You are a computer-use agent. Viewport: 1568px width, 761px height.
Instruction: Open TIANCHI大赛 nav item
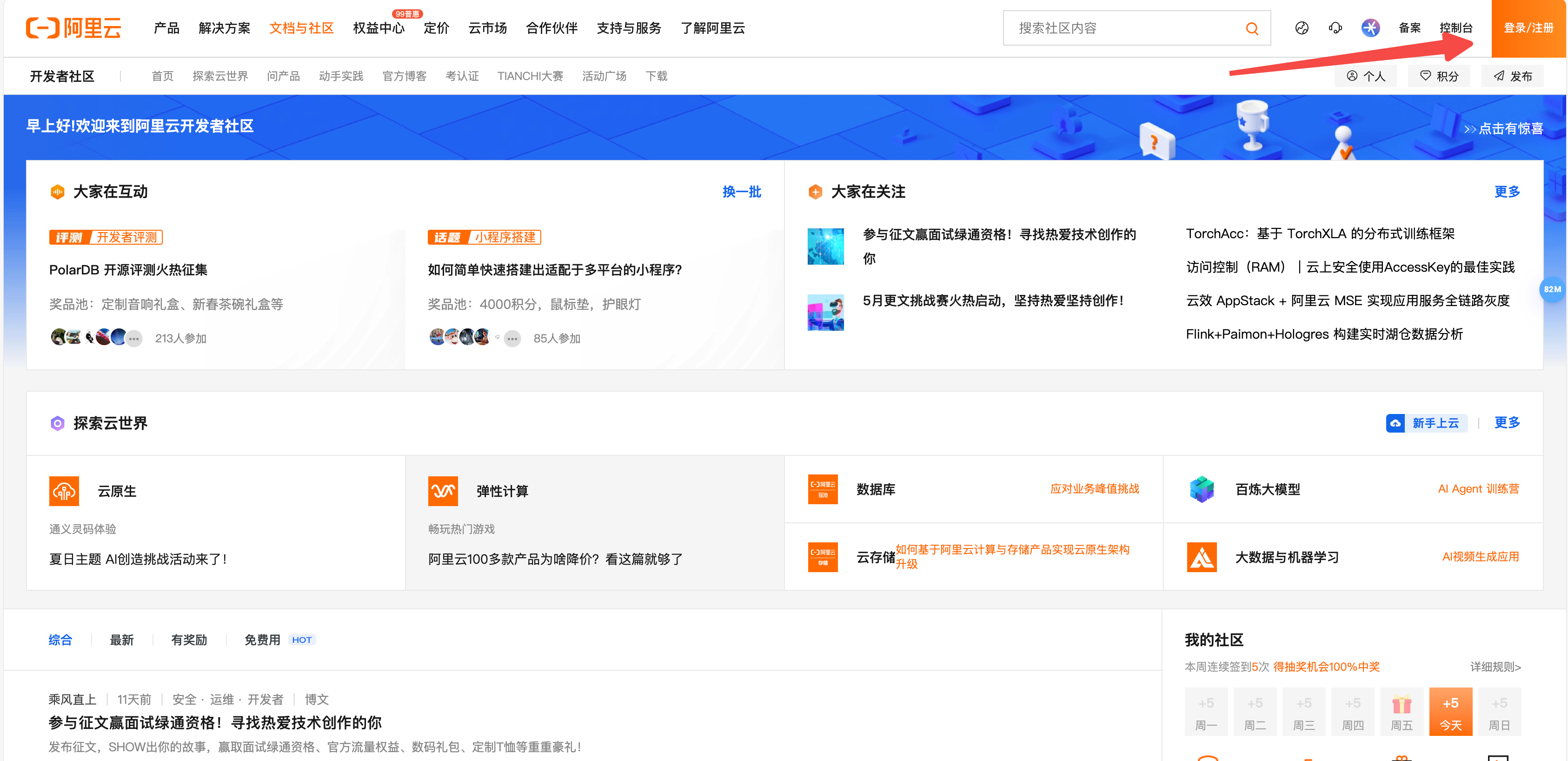[530, 76]
